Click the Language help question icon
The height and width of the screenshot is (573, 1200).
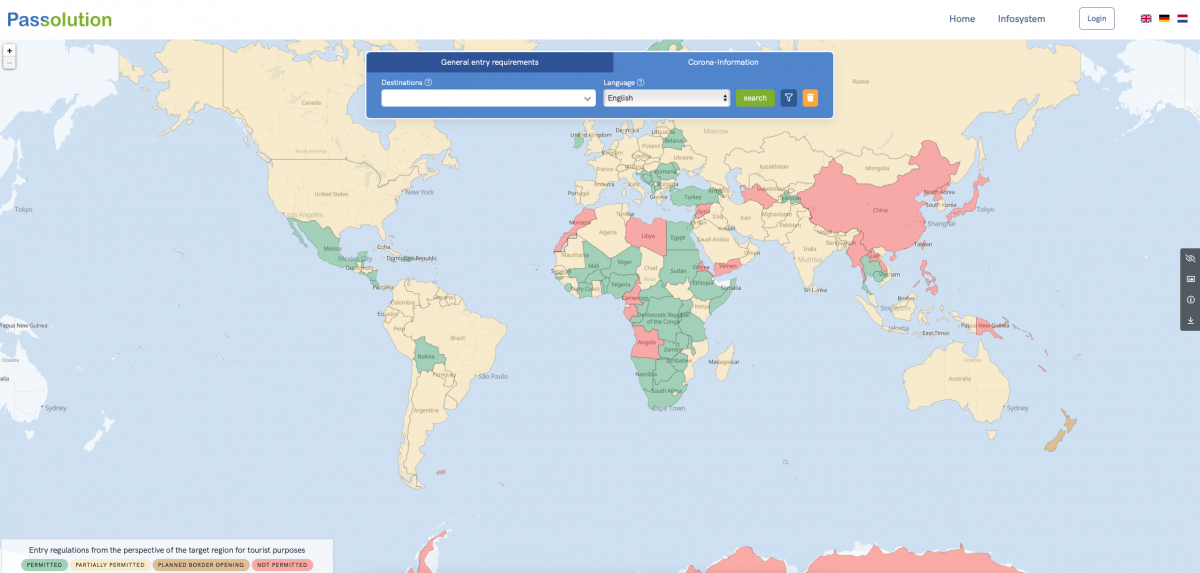pyautogui.click(x=640, y=83)
